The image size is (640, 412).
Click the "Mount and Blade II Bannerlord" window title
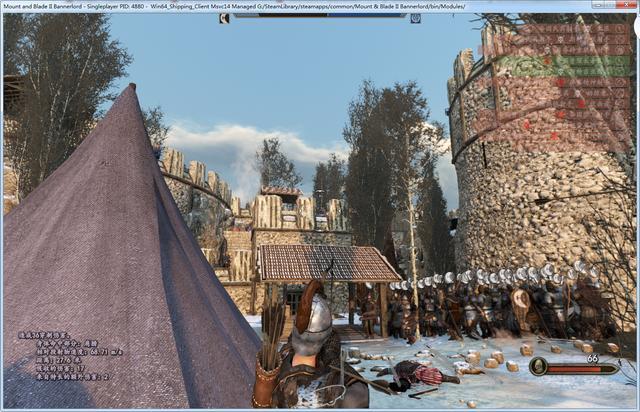coord(43,7)
